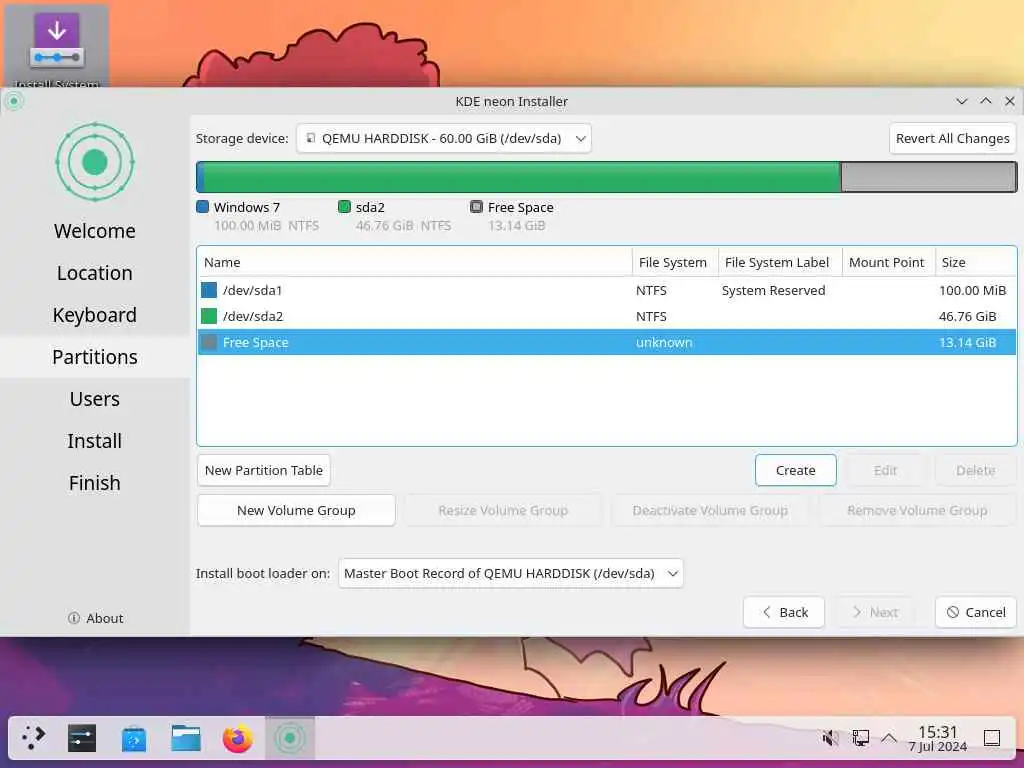Open the About link
1024x768 pixels.
pyautogui.click(x=95, y=618)
